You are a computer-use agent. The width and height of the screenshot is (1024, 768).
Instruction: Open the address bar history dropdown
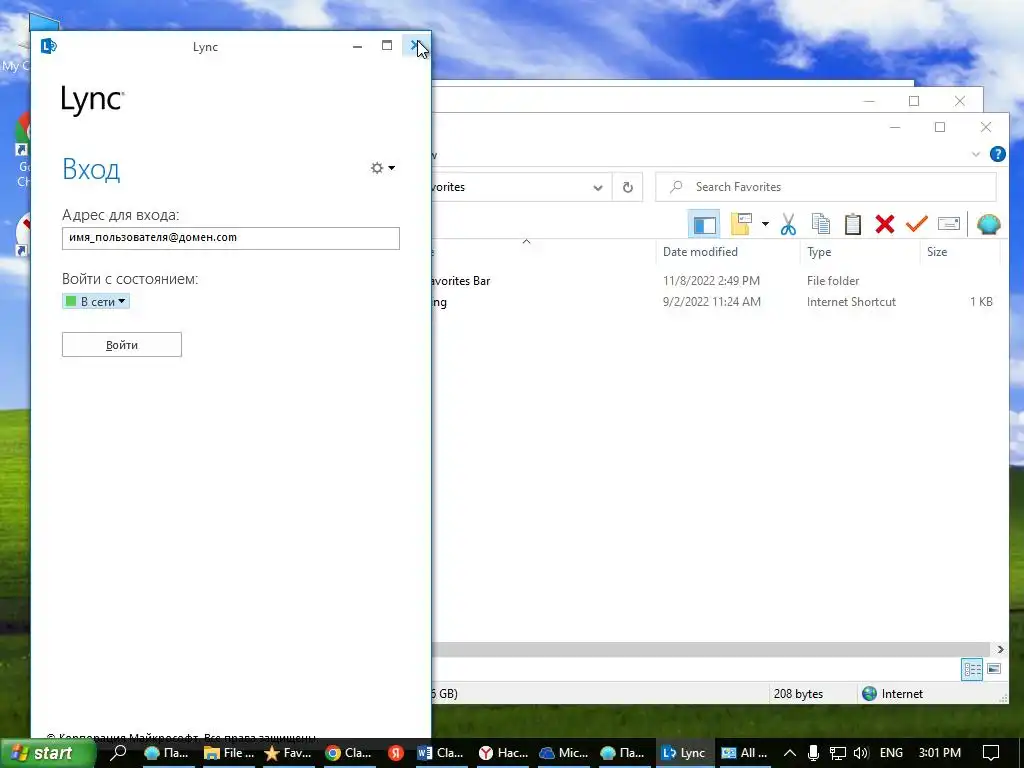[x=598, y=187]
